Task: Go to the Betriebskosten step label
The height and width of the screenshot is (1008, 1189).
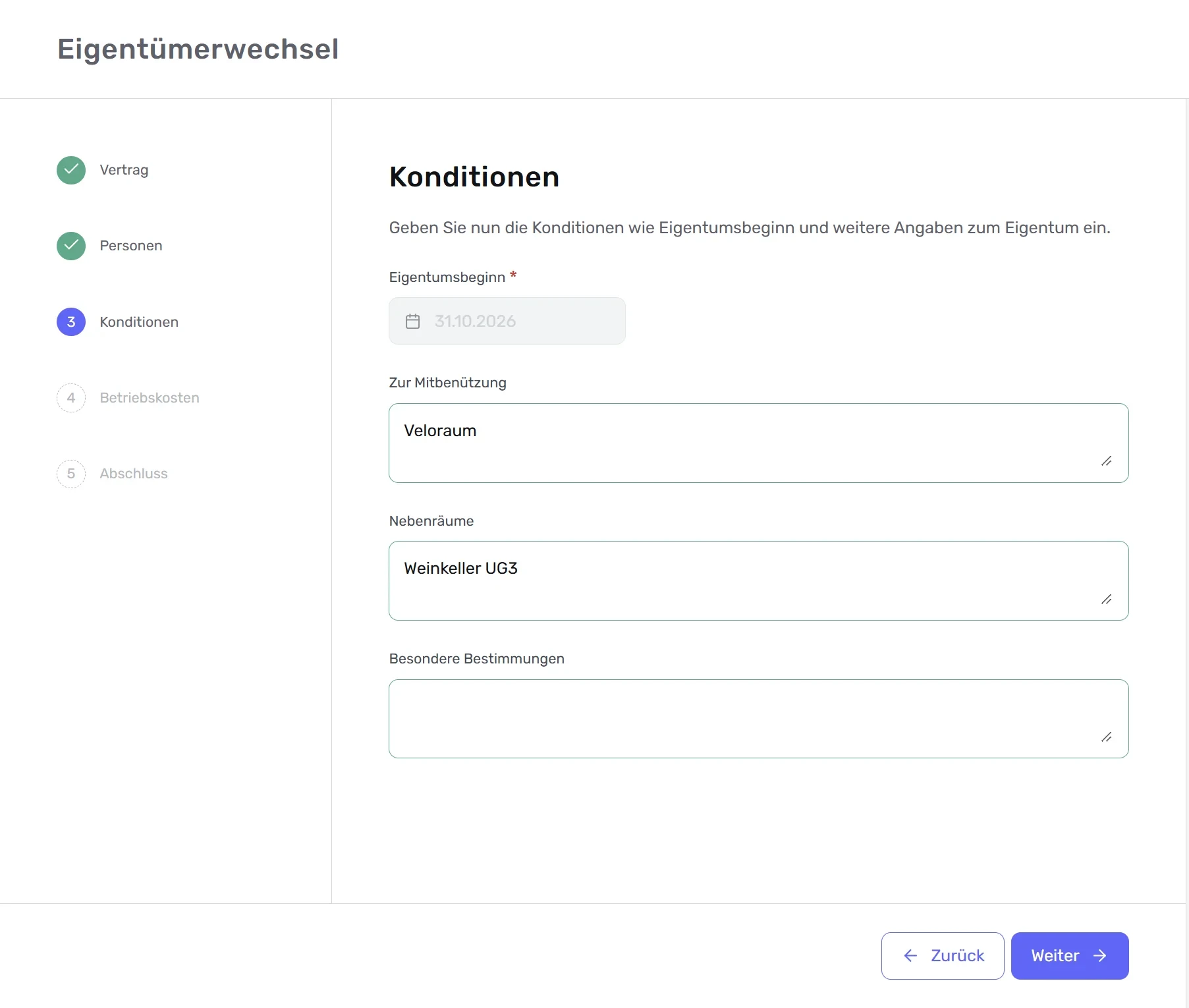Action: pyautogui.click(x=150, y=398)
